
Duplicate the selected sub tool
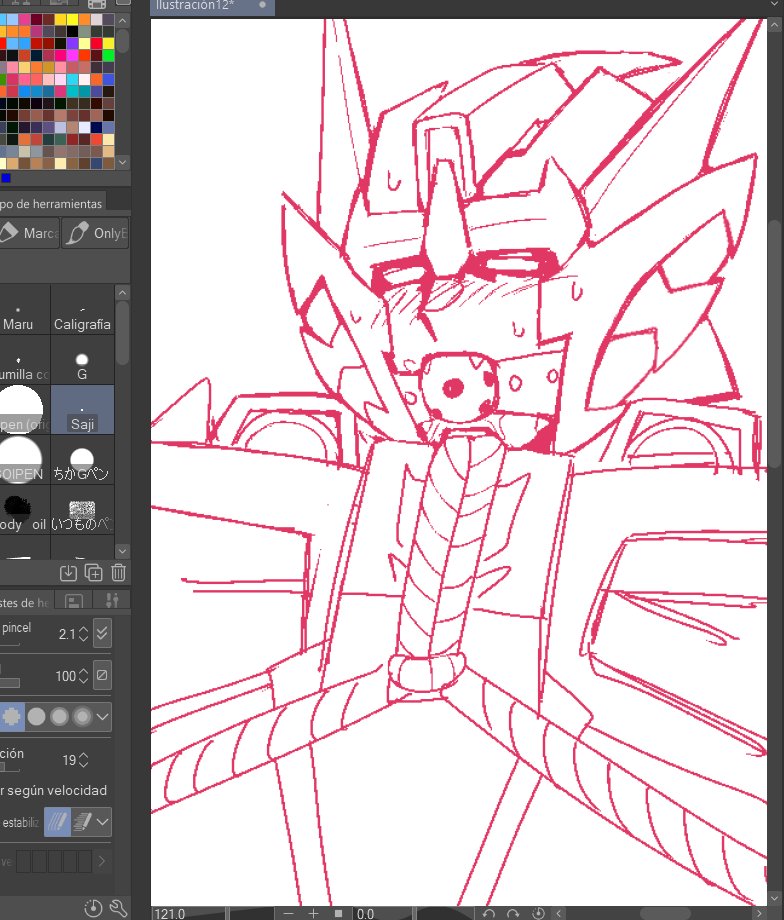[x=93, y=572]
